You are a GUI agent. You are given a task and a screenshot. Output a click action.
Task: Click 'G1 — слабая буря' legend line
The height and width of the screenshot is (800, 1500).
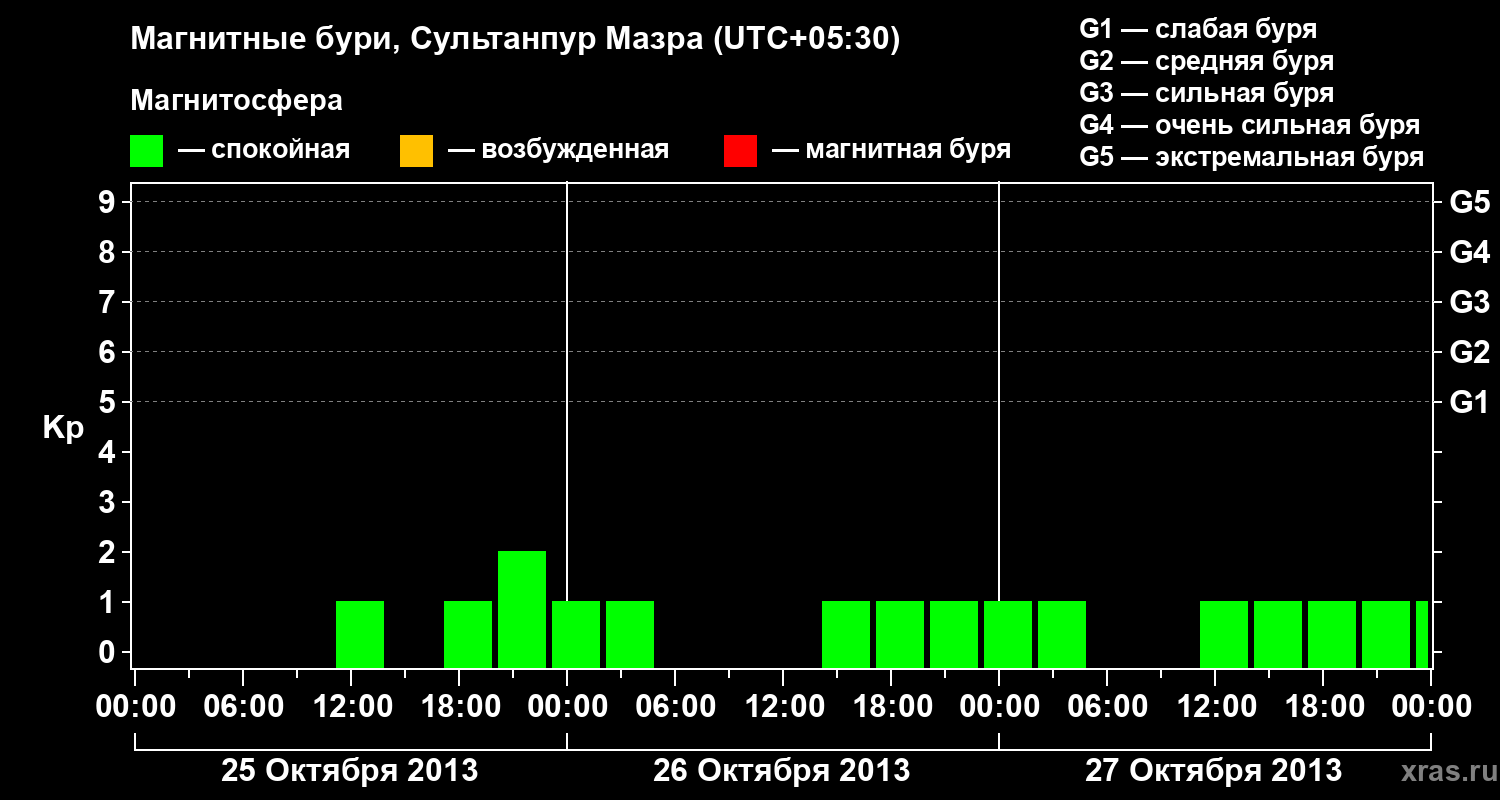(1198, 29)
